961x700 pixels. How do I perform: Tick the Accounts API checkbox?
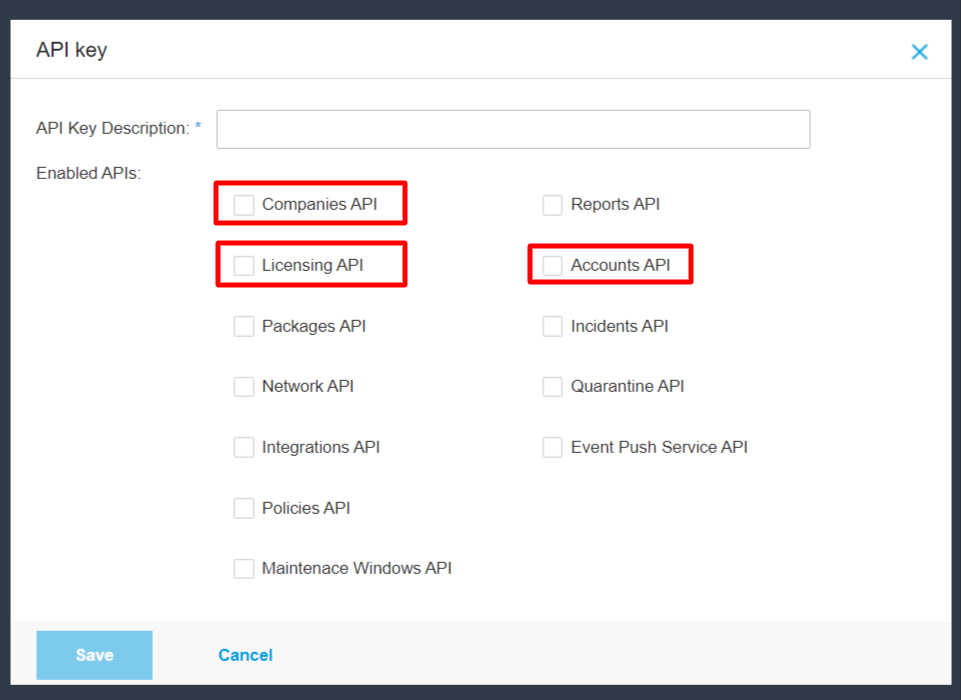click(552, 265)
